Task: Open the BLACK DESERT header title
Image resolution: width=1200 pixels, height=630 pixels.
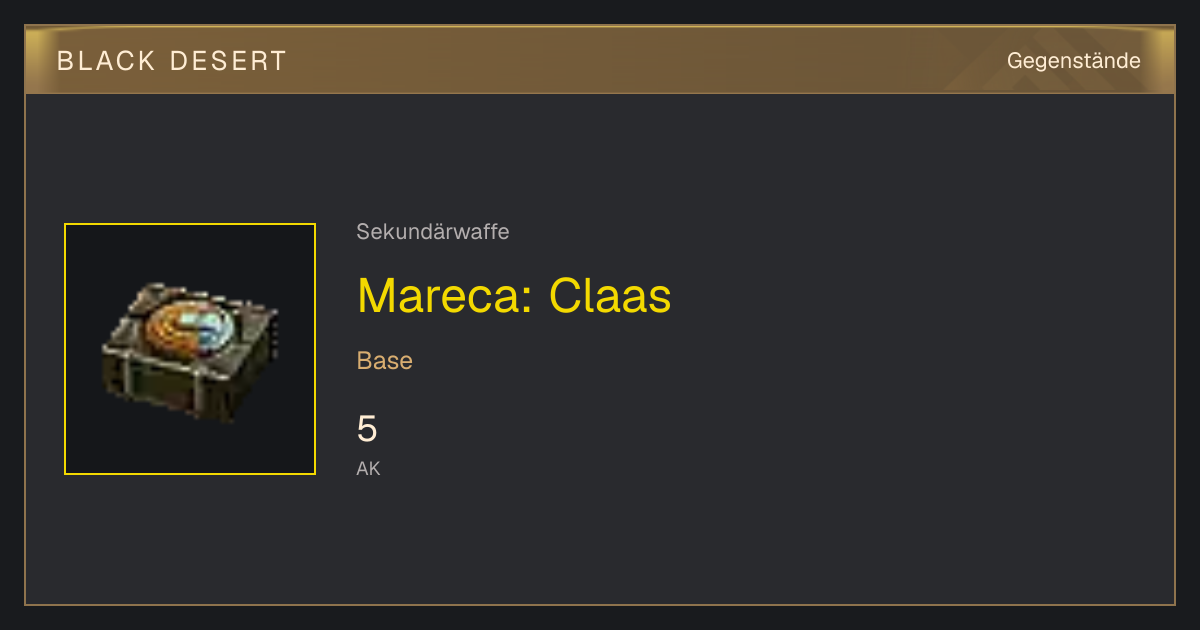Action: coord(172,61)
